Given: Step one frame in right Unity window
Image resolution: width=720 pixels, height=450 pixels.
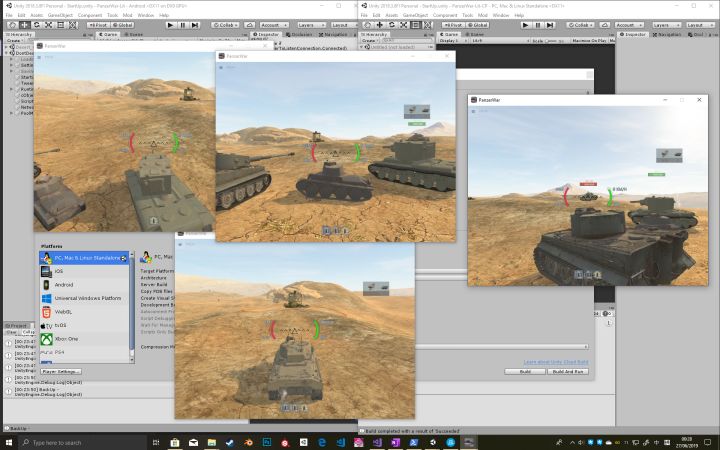Looking at the screenshot, I should click(x=550, y=25).
